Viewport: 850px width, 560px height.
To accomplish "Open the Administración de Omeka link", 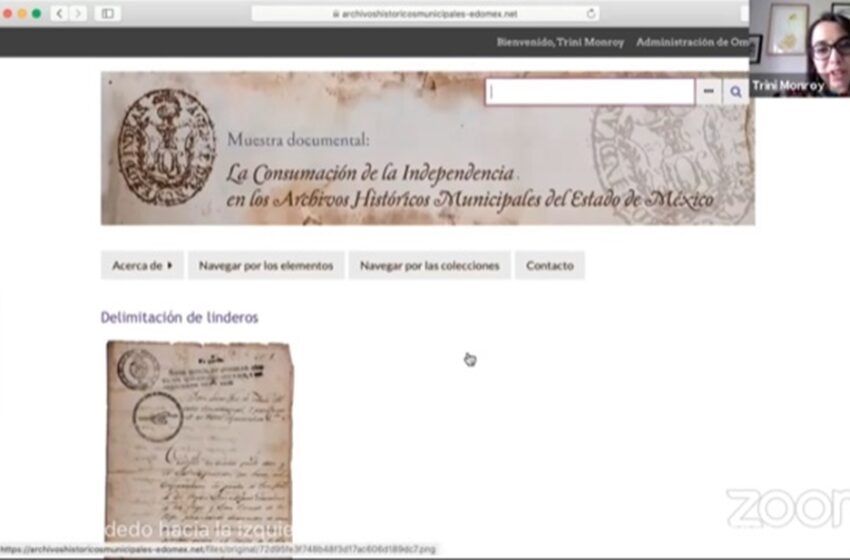I will click(x=692, y=42).
